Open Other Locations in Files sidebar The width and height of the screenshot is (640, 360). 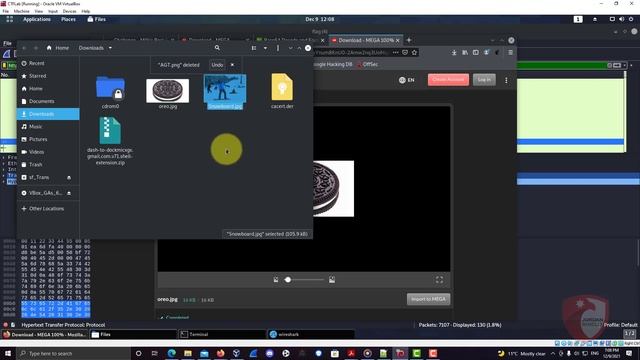point(48,209)
